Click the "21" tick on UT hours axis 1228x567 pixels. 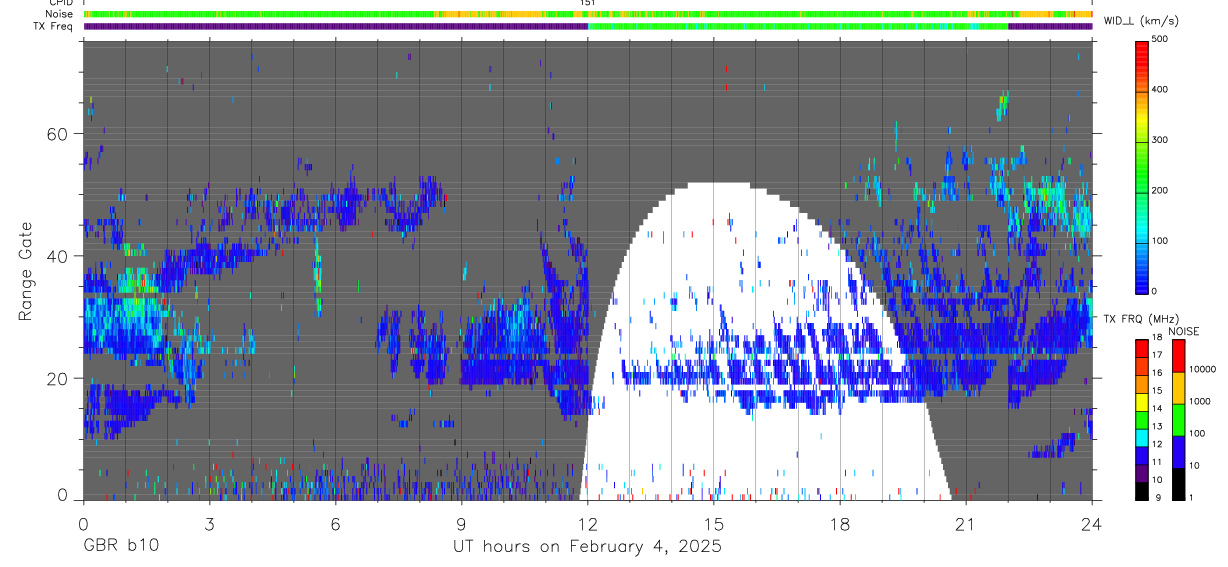pos(966,523)
